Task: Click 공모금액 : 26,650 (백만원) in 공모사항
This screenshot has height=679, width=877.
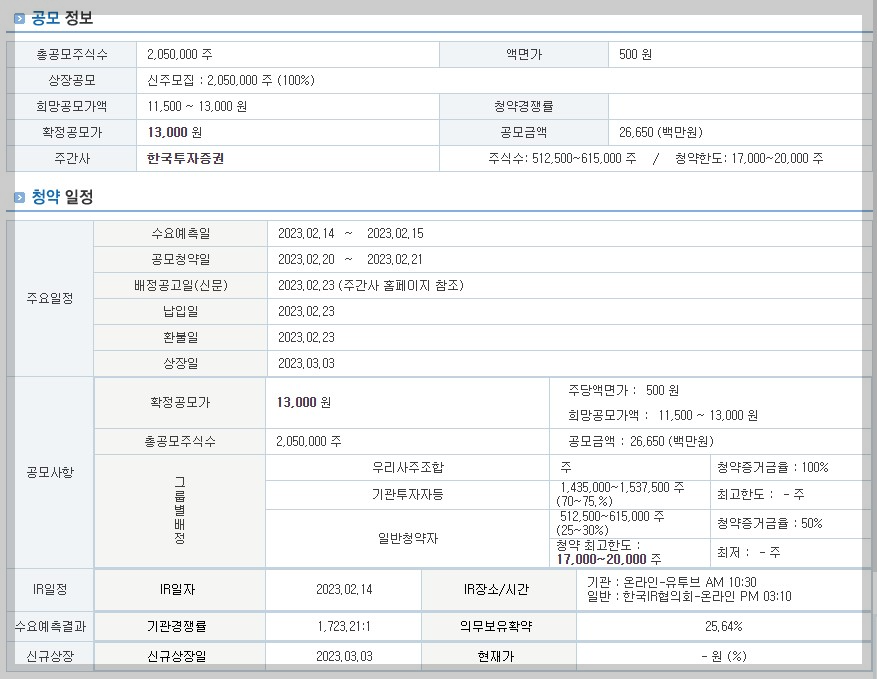Action: coord(640,441)
